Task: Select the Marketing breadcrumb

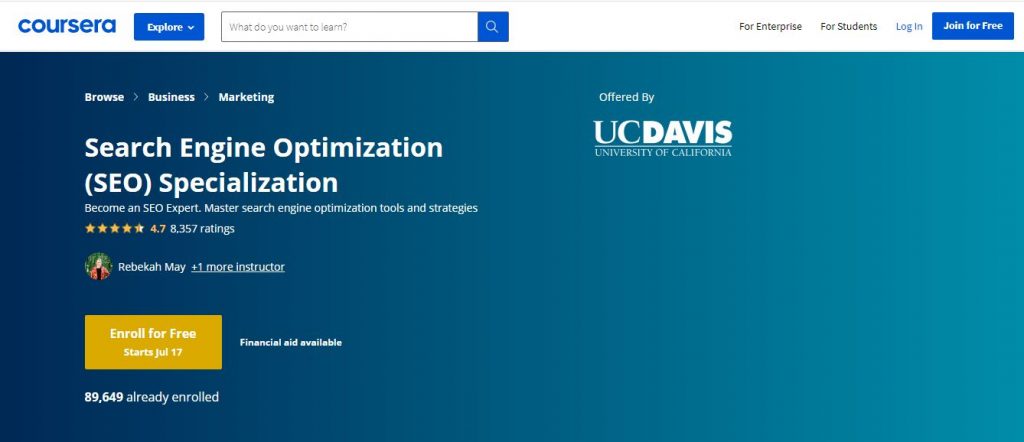Action: tap(246, 97)
